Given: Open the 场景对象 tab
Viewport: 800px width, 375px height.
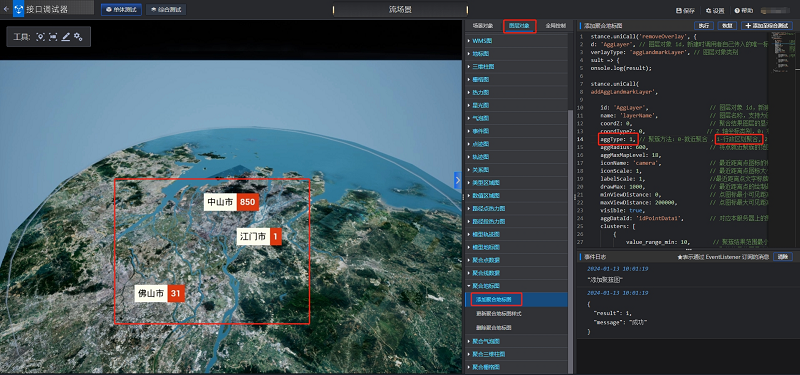Looking at the screenshot, I should pos(483,26).
